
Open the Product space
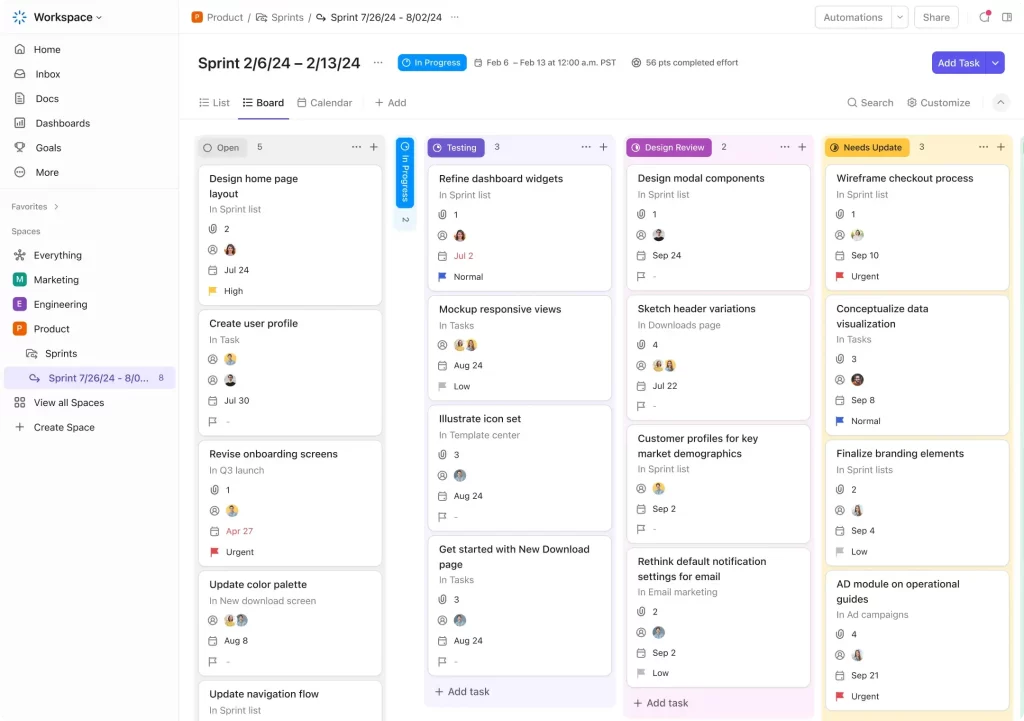[x=52, y=329]
